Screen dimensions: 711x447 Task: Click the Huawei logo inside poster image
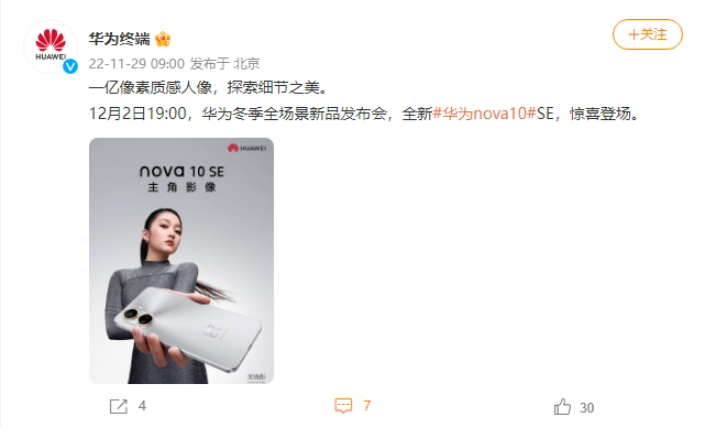point(247,148)
